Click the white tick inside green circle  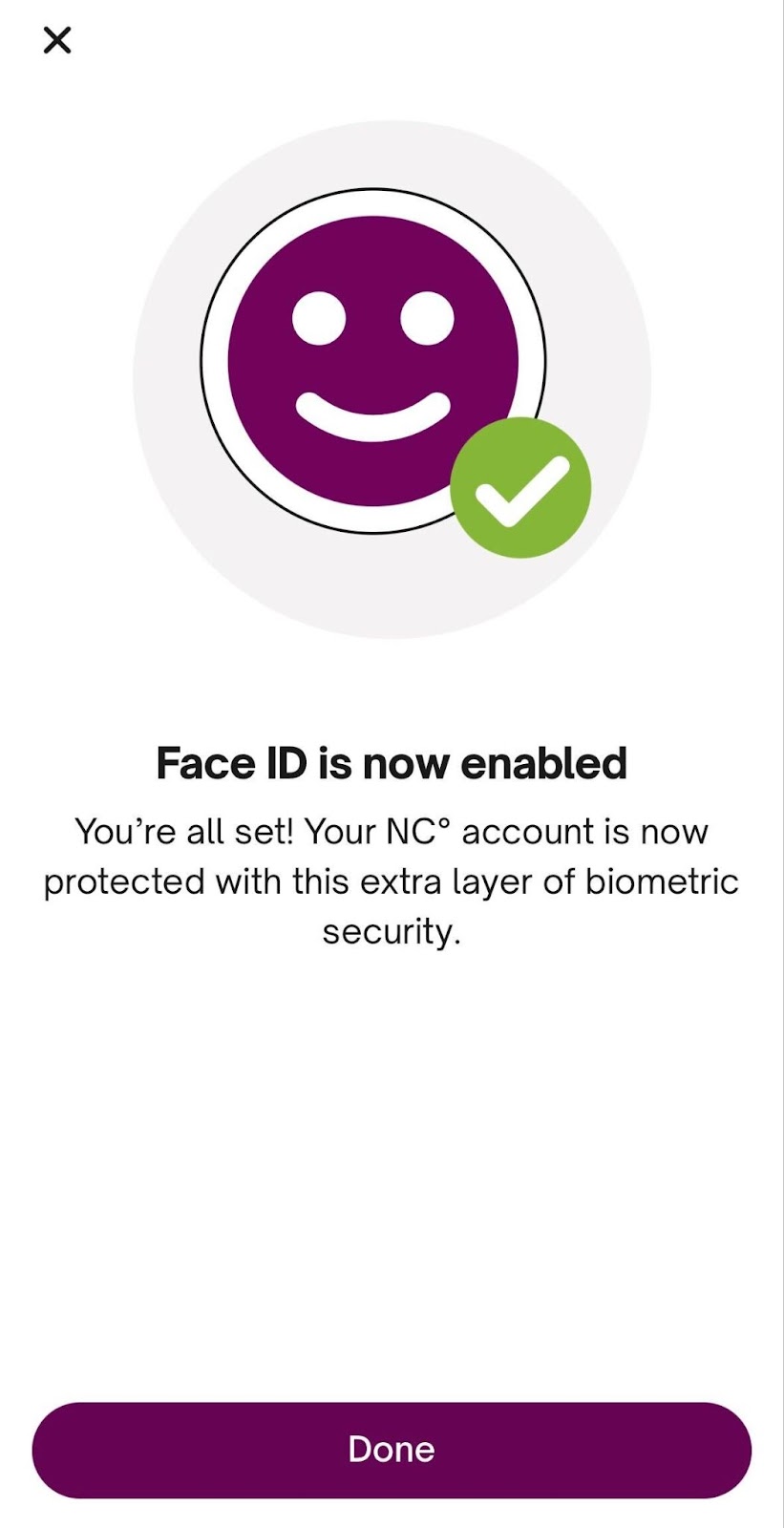521,490
